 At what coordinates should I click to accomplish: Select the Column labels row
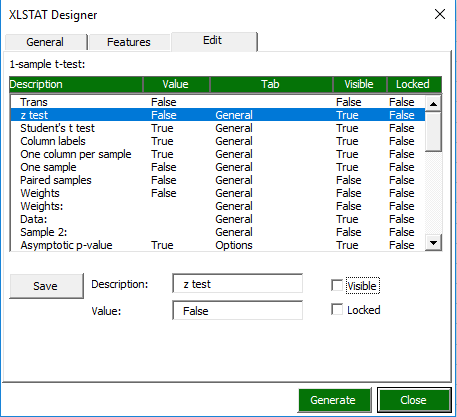pyautogui.click(x=218, y=141)
